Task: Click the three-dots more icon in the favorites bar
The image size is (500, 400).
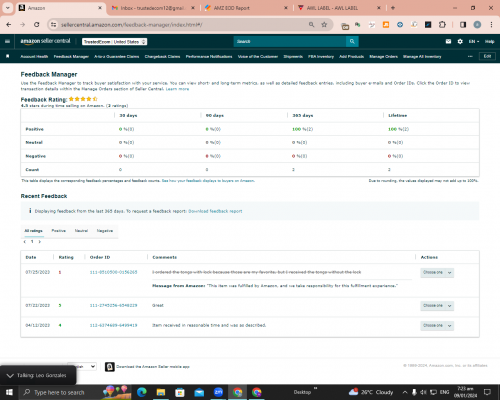Action: click(470, 56)
